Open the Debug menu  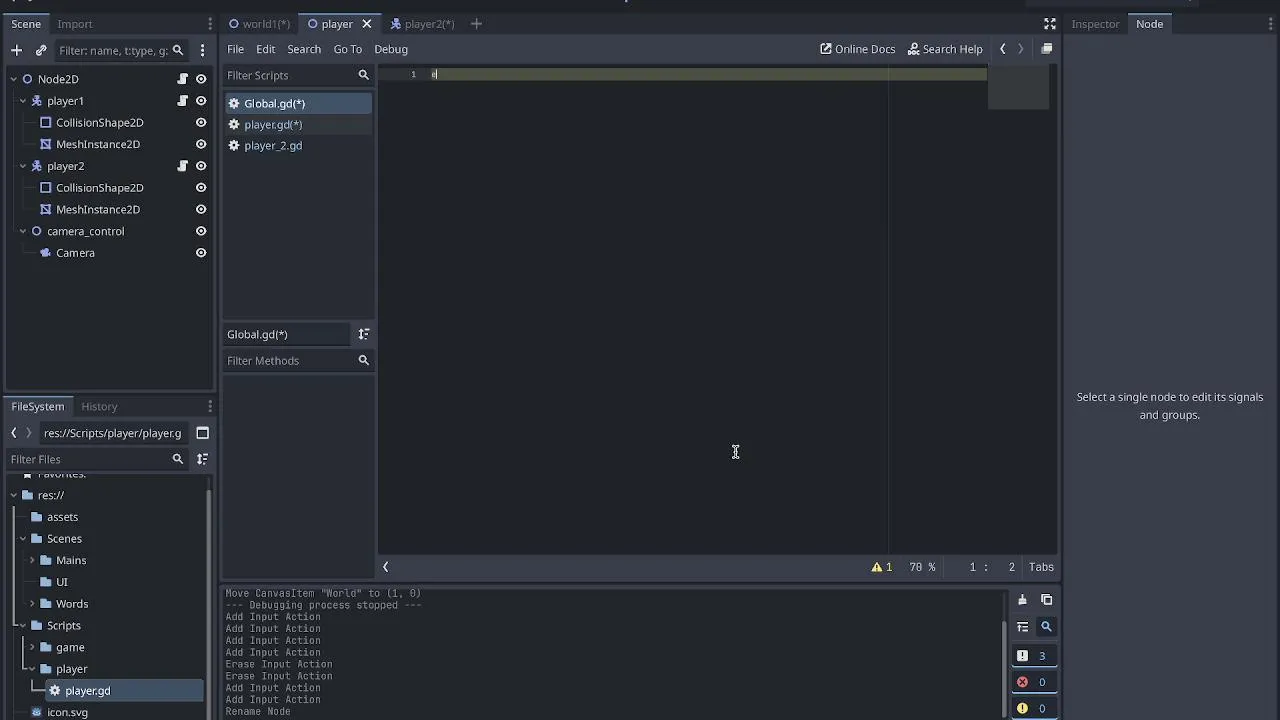click(x=391, y=49)
